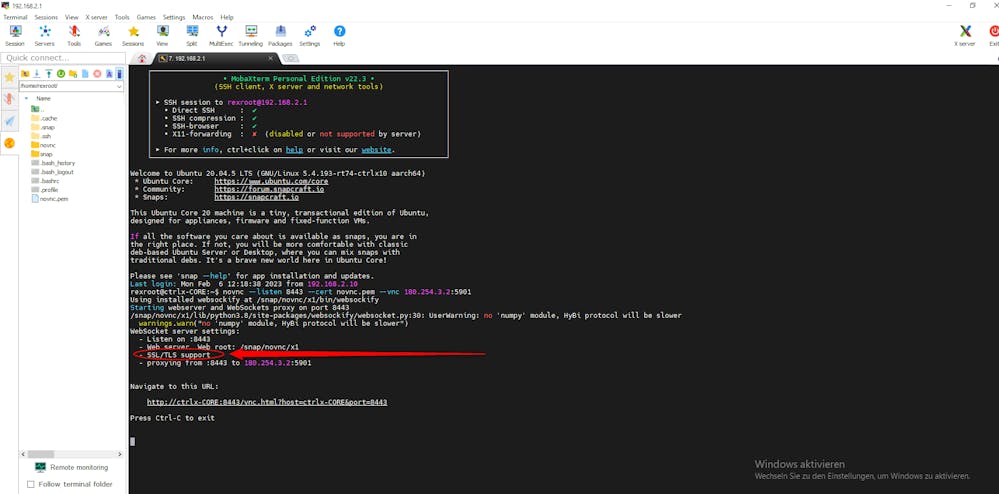Open the Macros menu

[203, 17]
